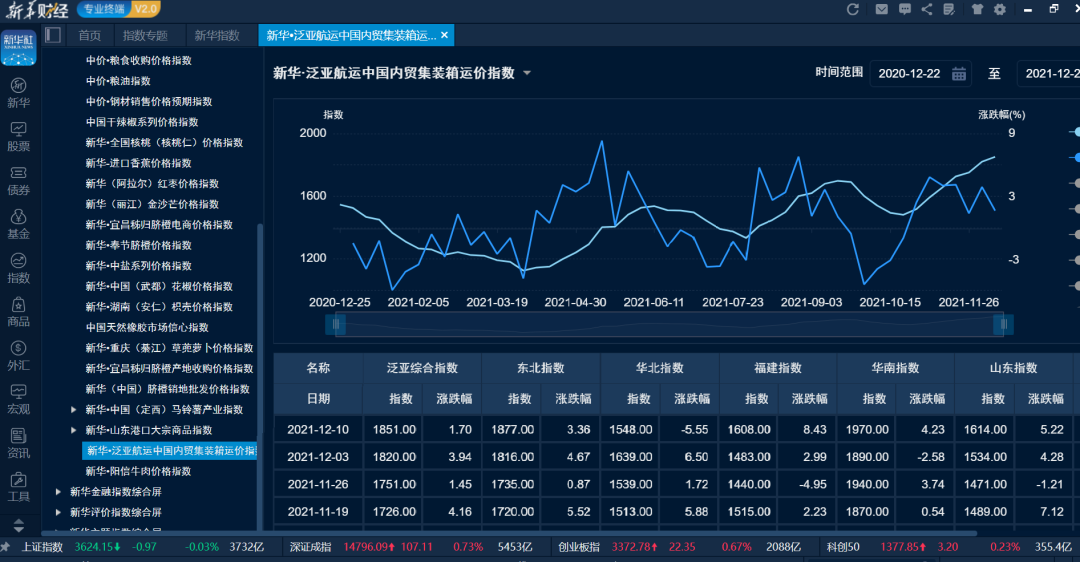Click the 福建指数 column header
This screenshot has width=1080, height=562.
coord(778,368)
